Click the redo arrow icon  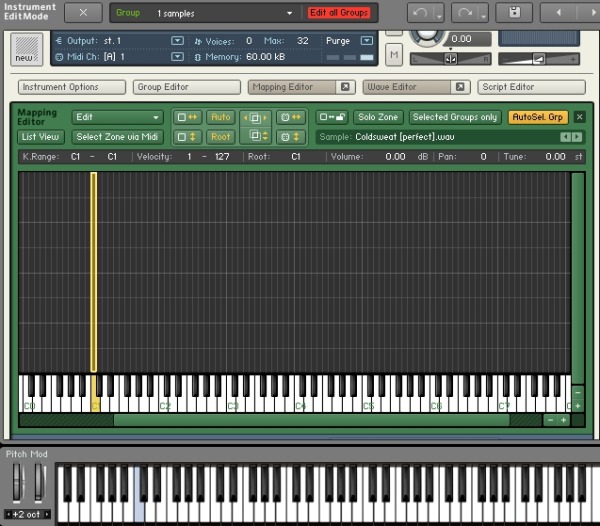coord(465,13)
